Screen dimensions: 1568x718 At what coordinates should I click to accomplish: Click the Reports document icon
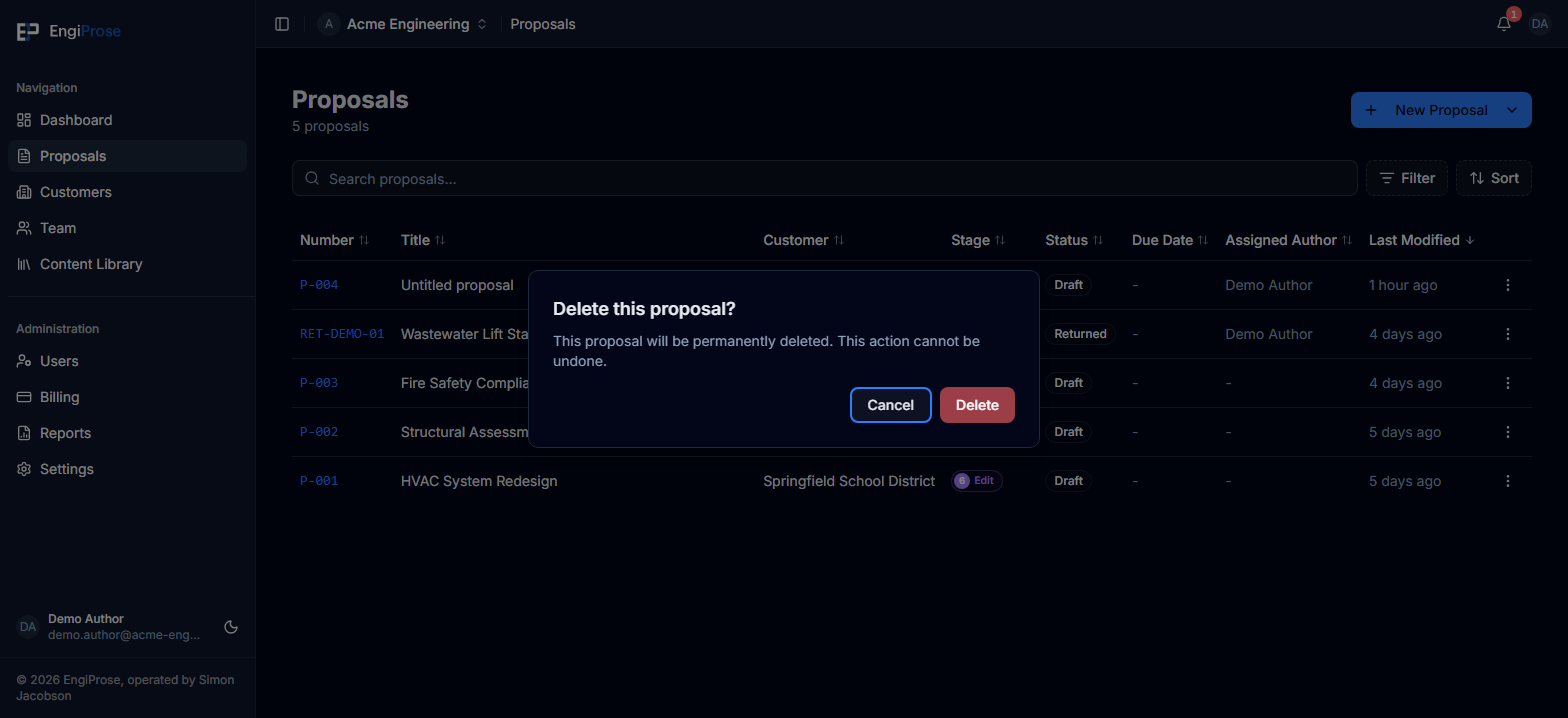(24, 433)
